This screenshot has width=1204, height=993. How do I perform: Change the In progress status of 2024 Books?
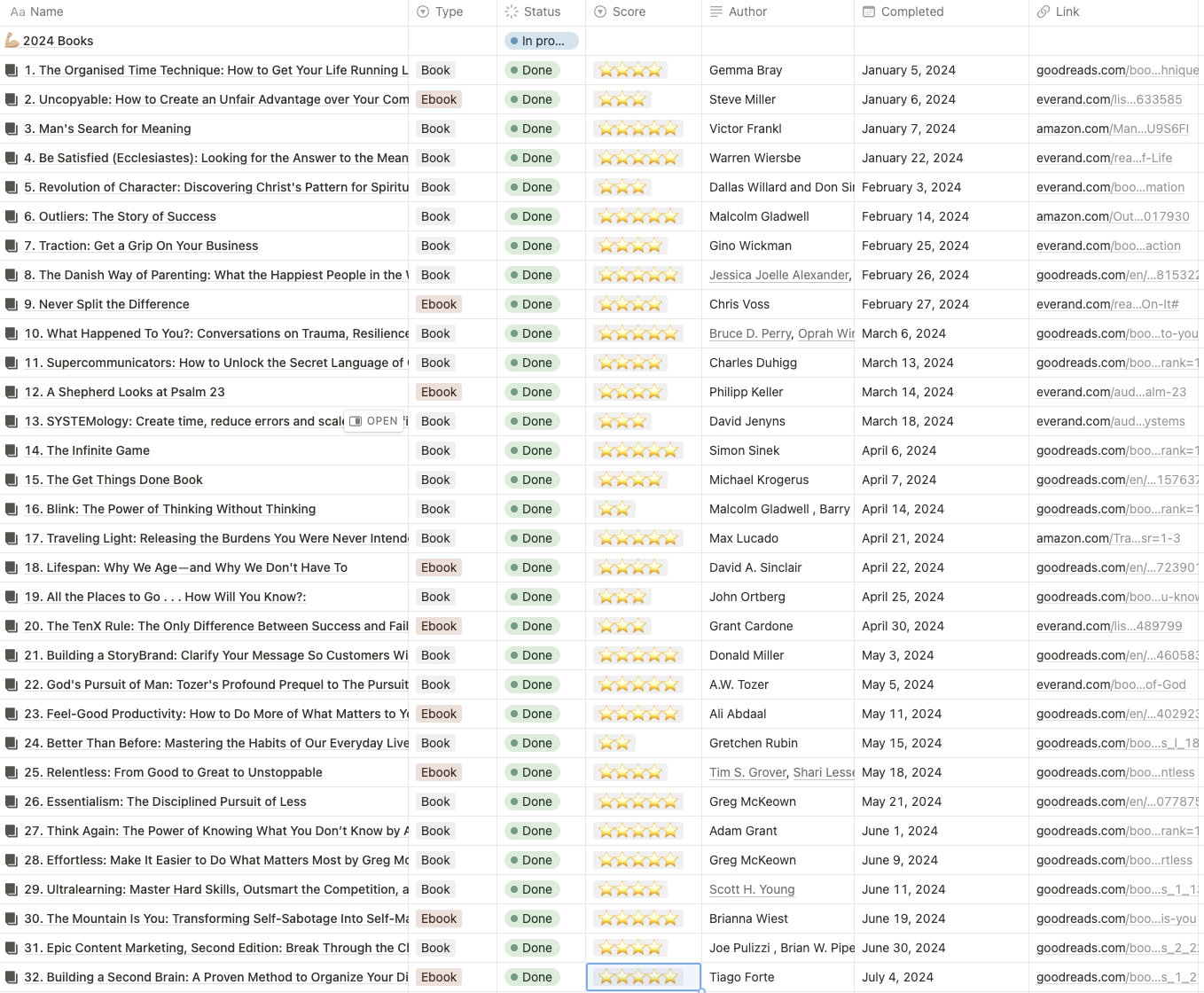click(542, 41)
